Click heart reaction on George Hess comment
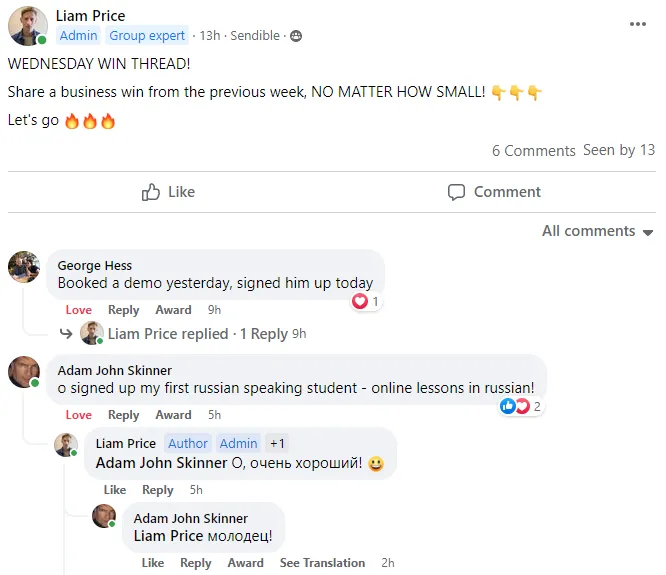 (360, 301)
